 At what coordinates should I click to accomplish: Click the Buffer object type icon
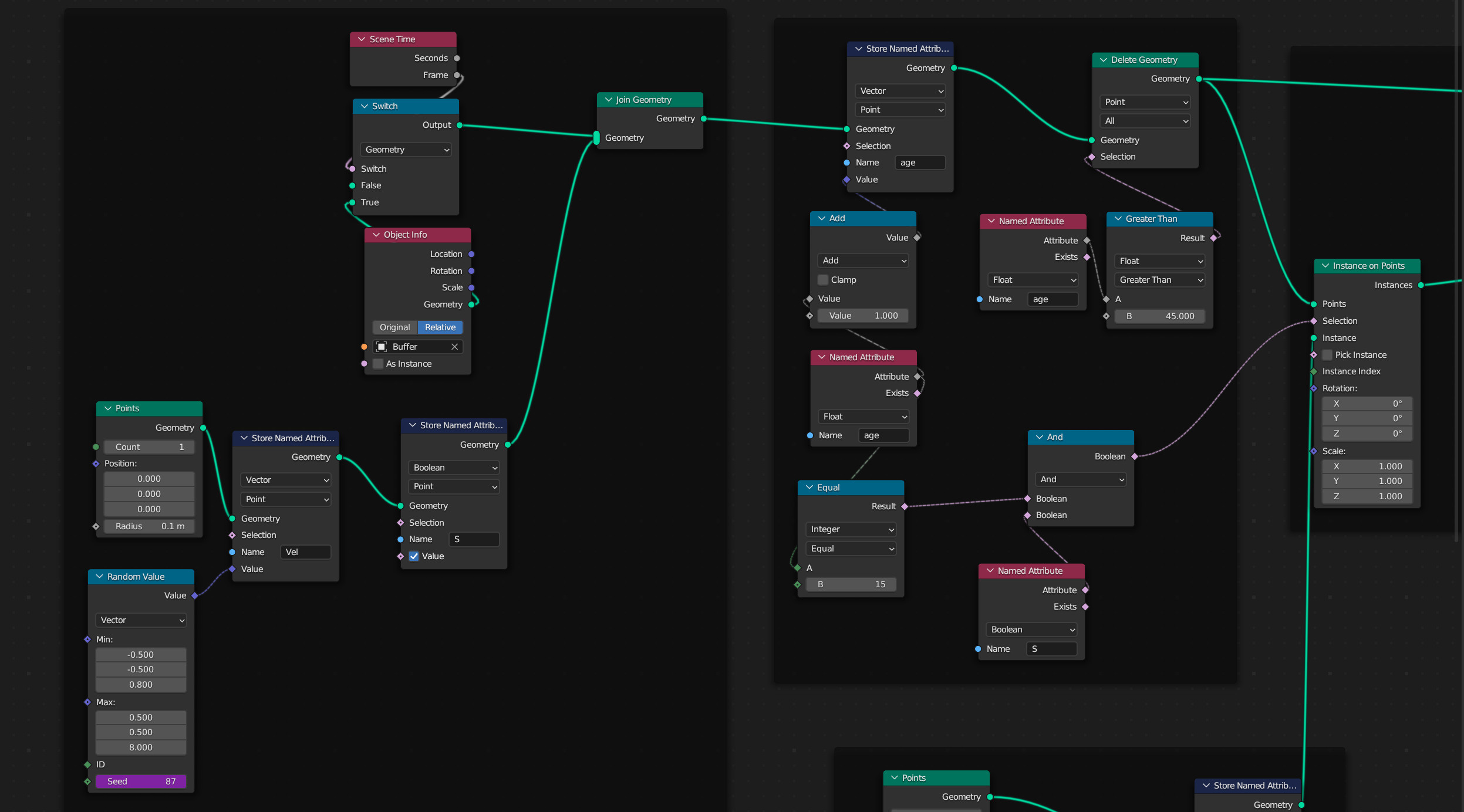pyautogui.click(x=382, y=347)
